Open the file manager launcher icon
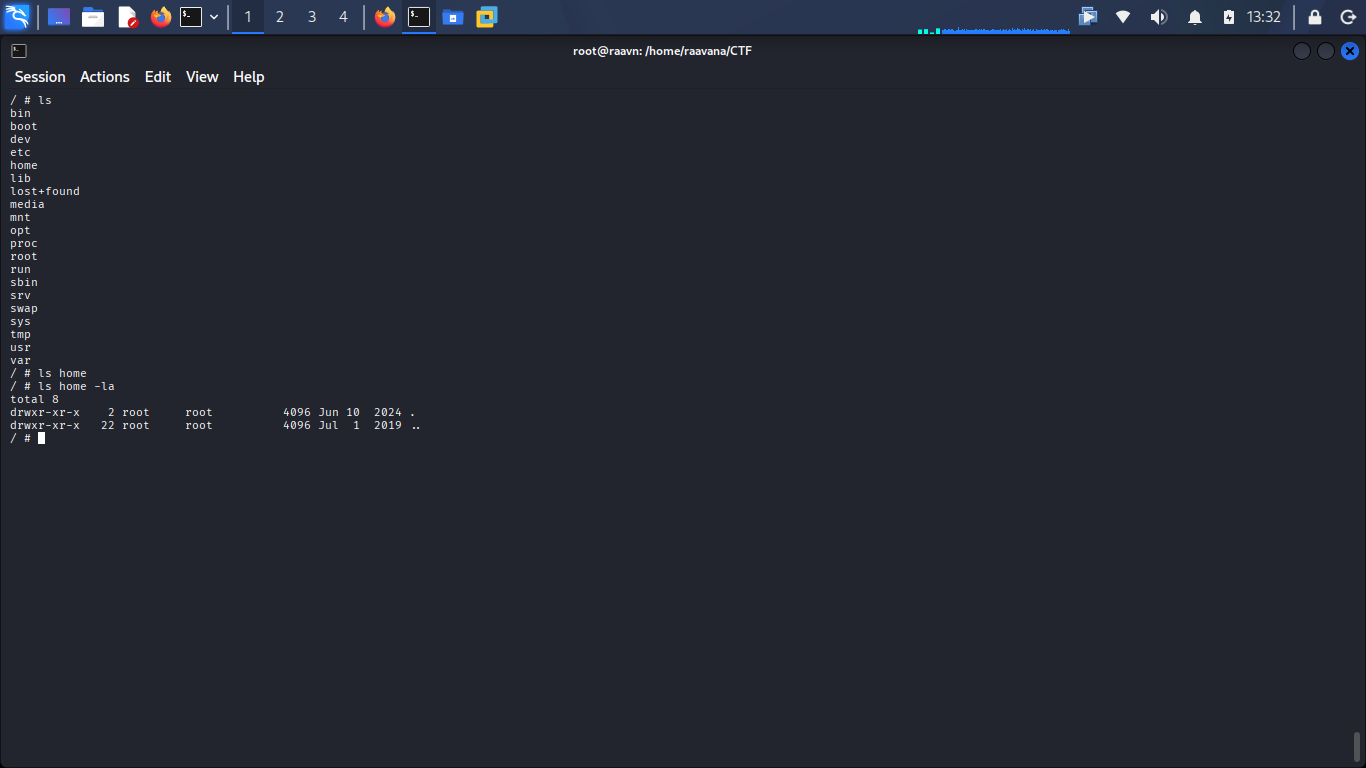Screen dimensions: 1366x768 click(93, 17)
